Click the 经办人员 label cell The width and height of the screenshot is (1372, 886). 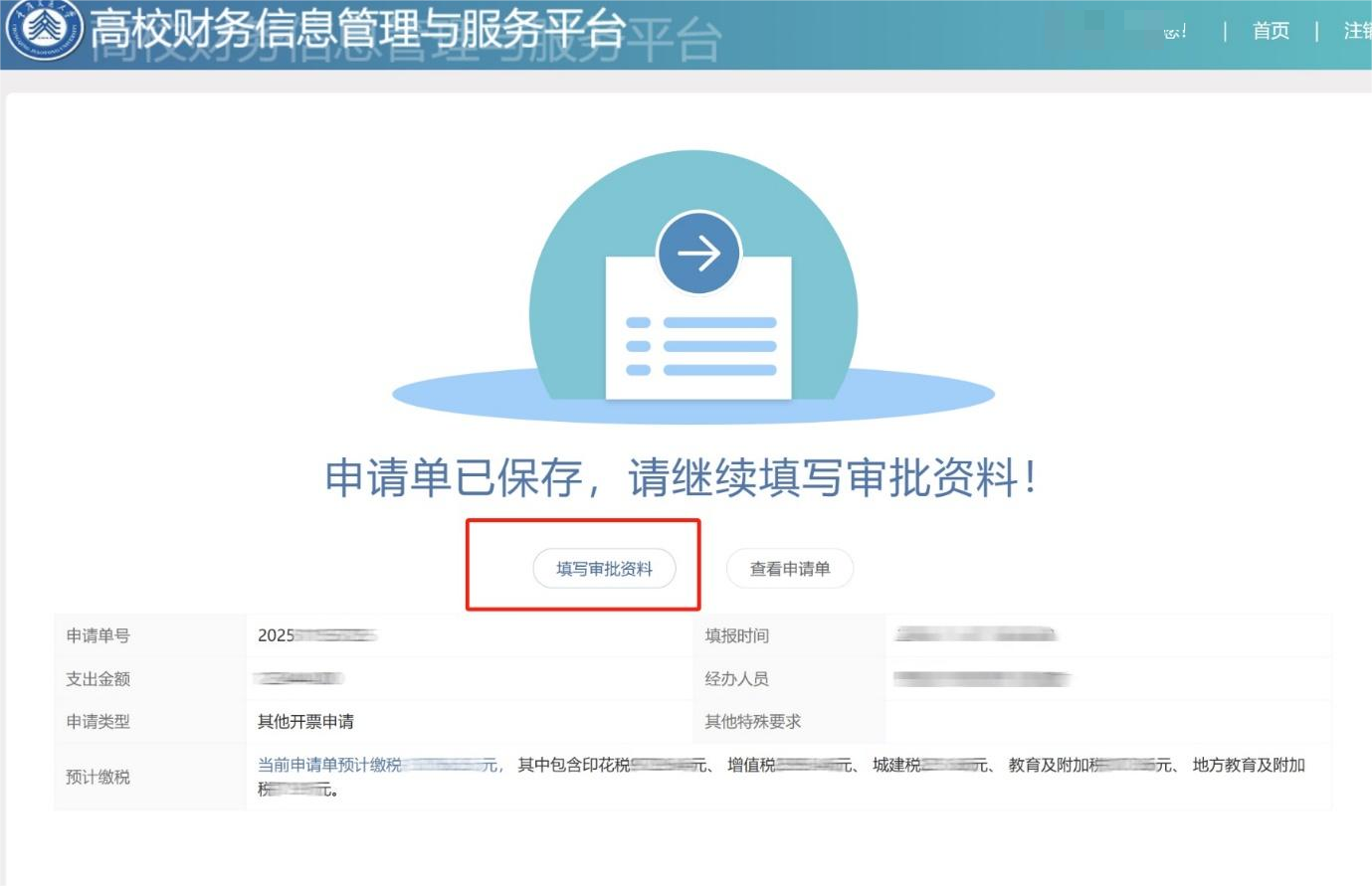[x=737, y=679]
